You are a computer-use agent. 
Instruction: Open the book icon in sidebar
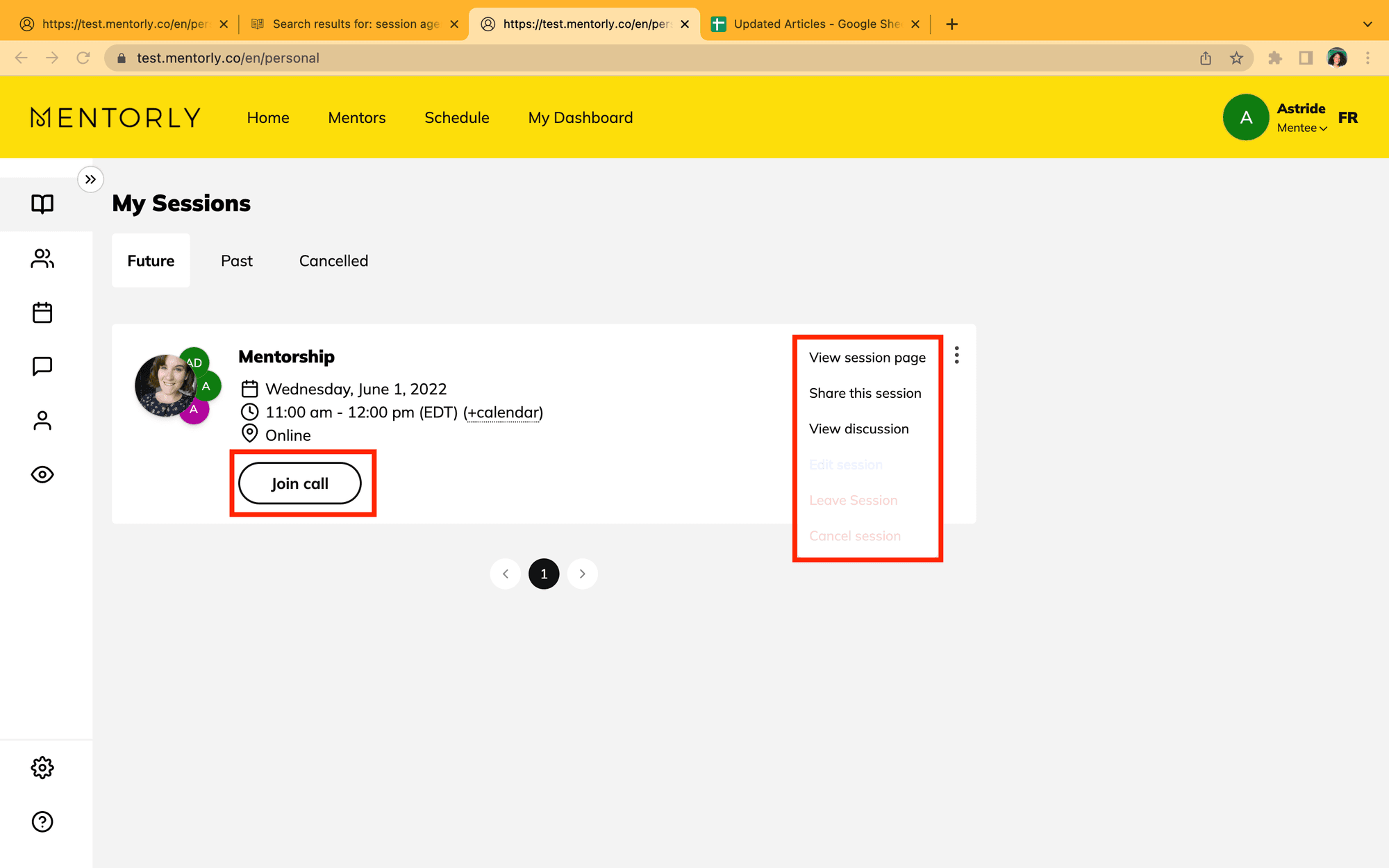[42, 203]
